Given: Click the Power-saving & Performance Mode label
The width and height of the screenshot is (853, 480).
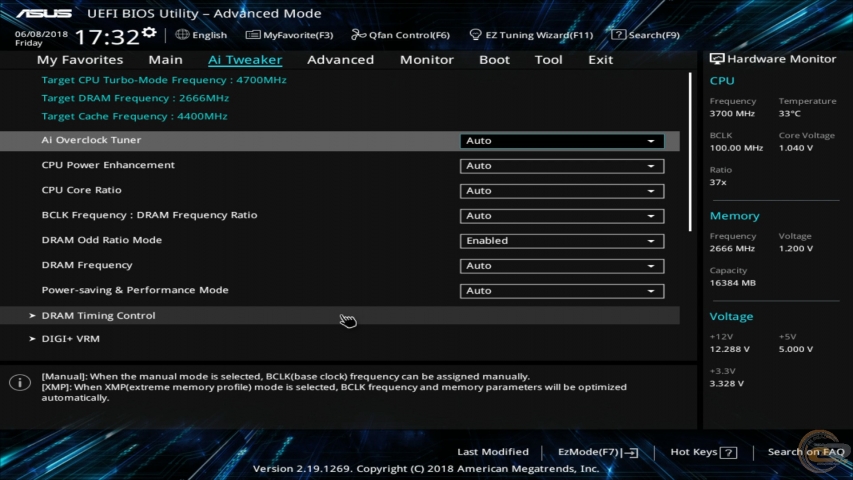Looking at the screenshot, I should [135, 290].
